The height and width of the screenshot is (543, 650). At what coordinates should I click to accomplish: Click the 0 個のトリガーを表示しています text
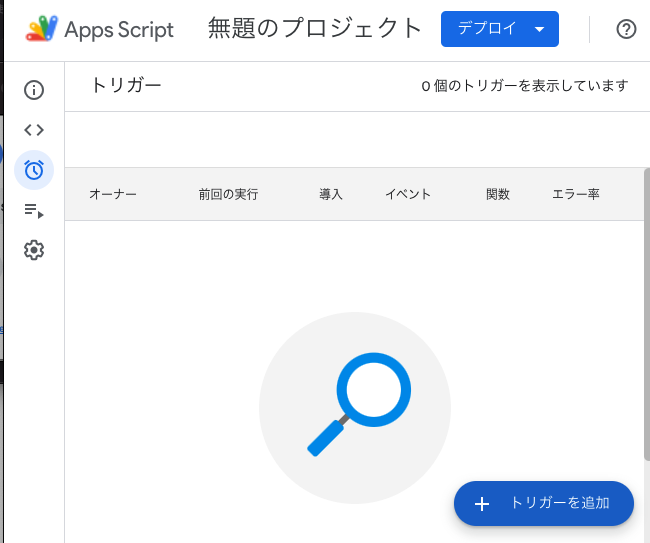click(525, 86)
